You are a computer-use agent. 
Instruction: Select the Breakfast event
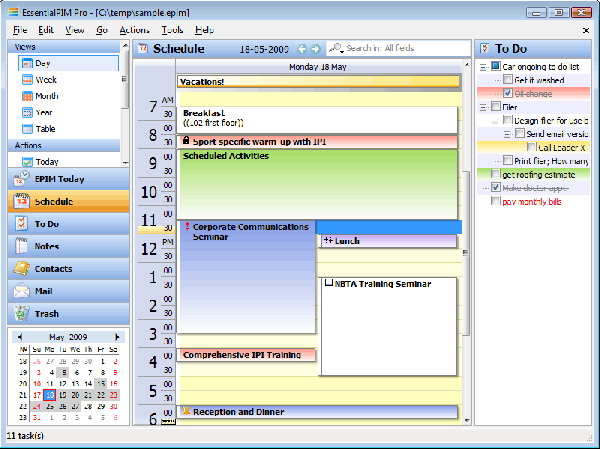(317, 120)
